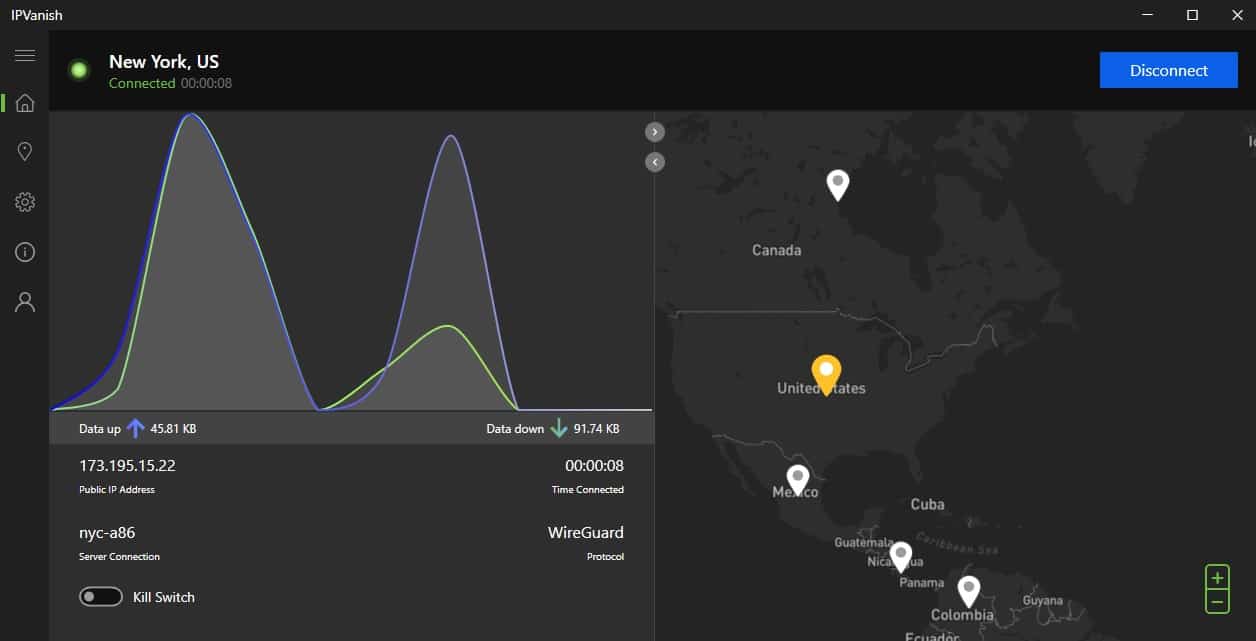The image size is (1256, 641).
Task: Zoom in the map with plus button
Action: pos(1217,578)
